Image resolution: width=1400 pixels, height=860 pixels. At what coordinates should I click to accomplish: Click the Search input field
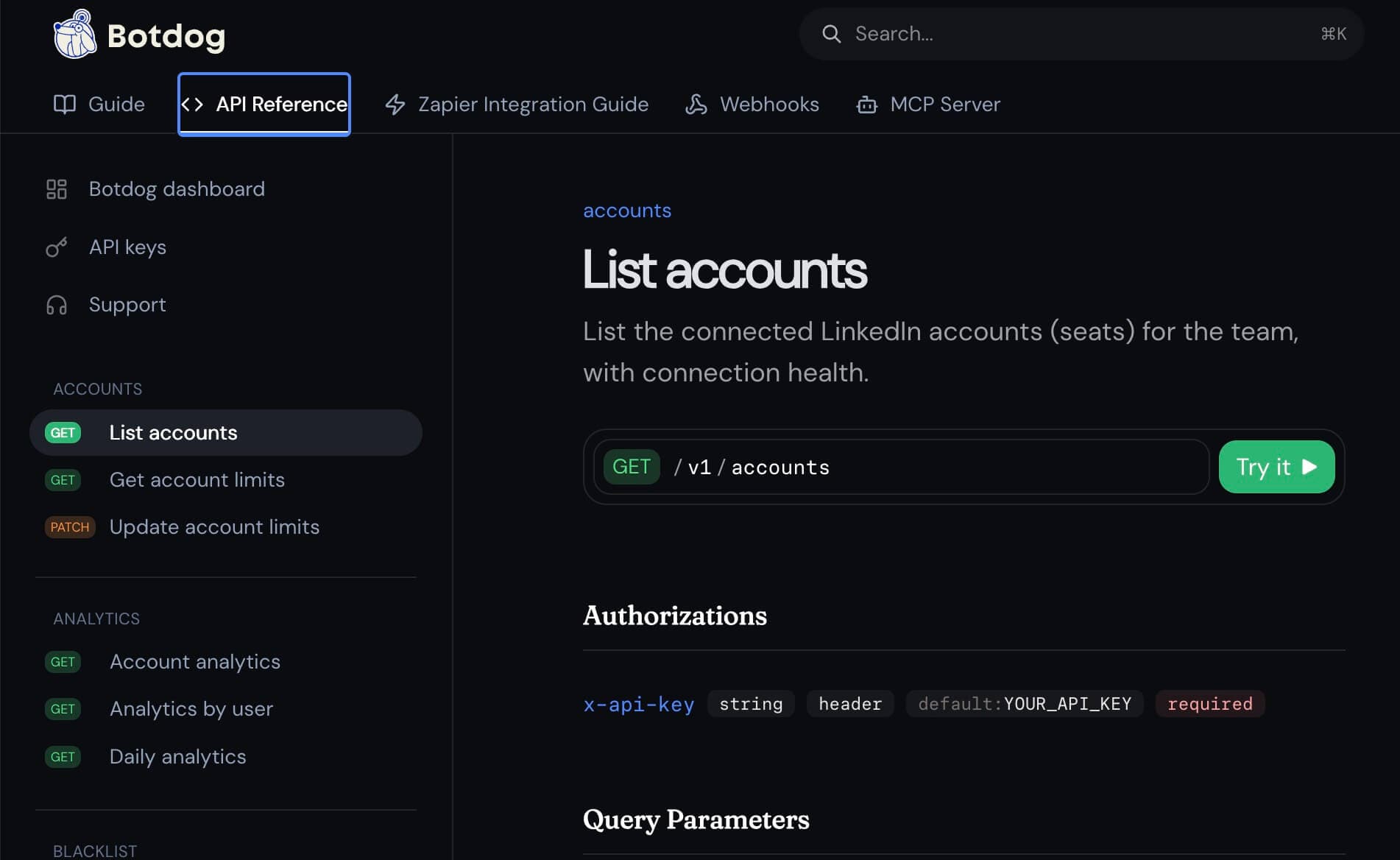(x=1081, y=34)
